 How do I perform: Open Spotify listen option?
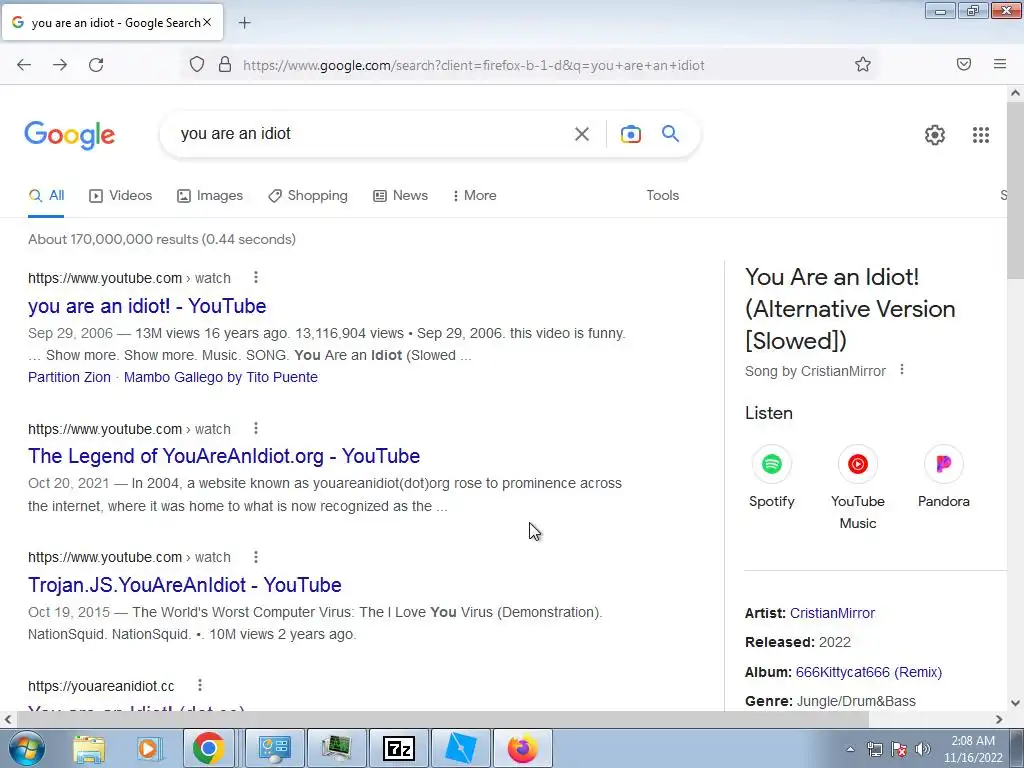point(771,477)
